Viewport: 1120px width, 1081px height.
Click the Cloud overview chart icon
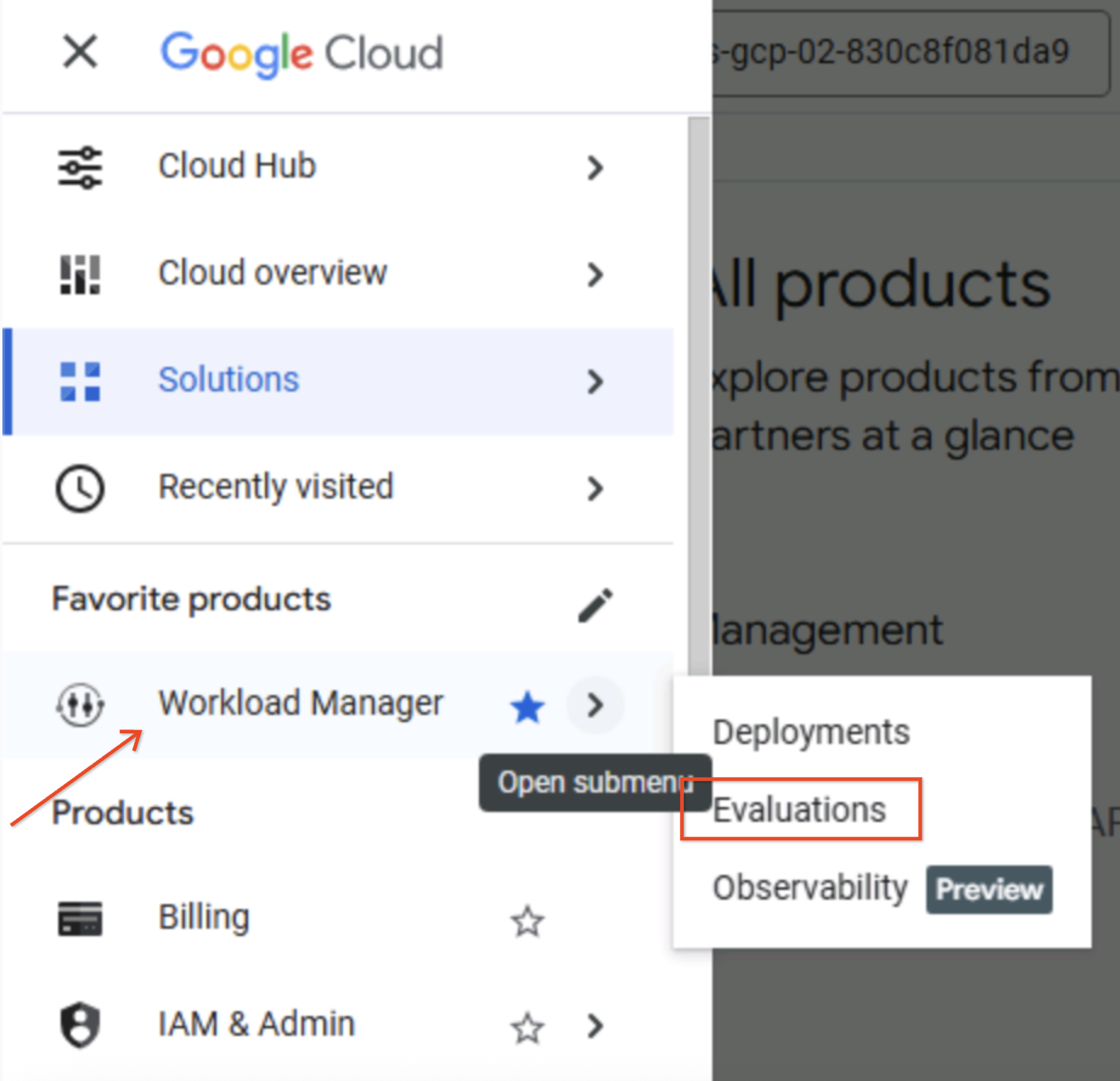click(x=79, y=274)
